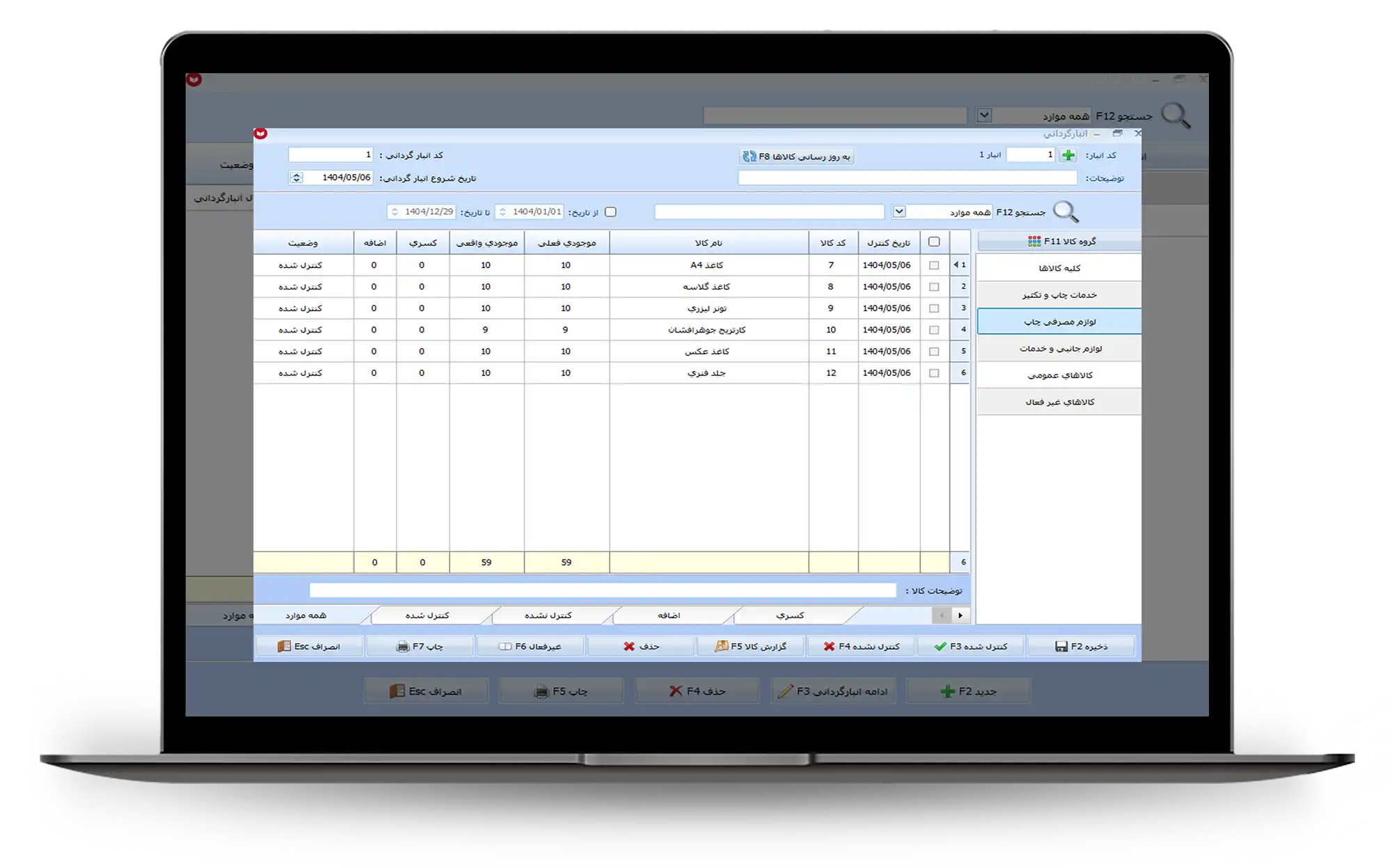Check the row checkbox for جلد فنری
Image resolution: width=1392 pixels, height=868 pixels.
point(934,373)
